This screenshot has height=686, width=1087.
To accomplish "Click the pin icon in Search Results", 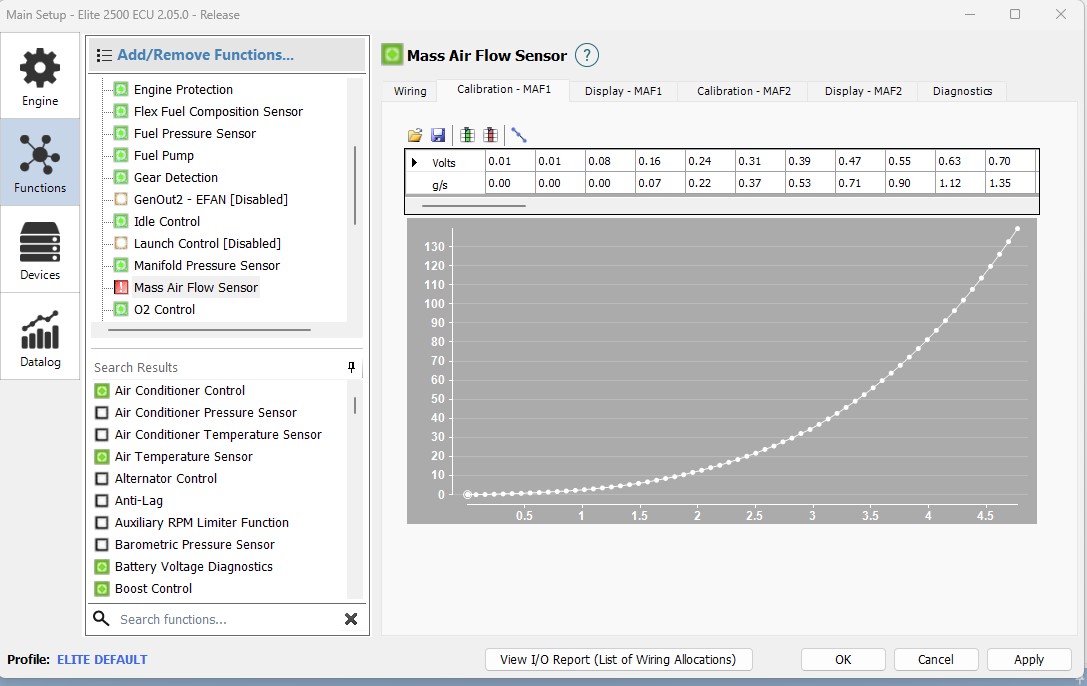I will (351, 367).
